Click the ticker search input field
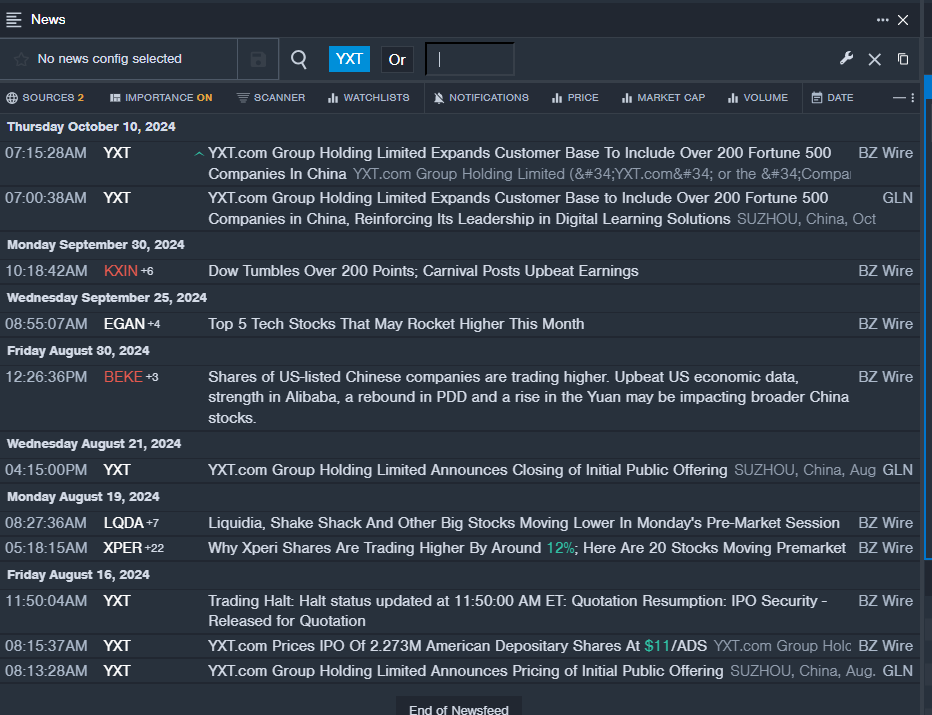The width and height of the screenshot is (932, 715). 470,59
